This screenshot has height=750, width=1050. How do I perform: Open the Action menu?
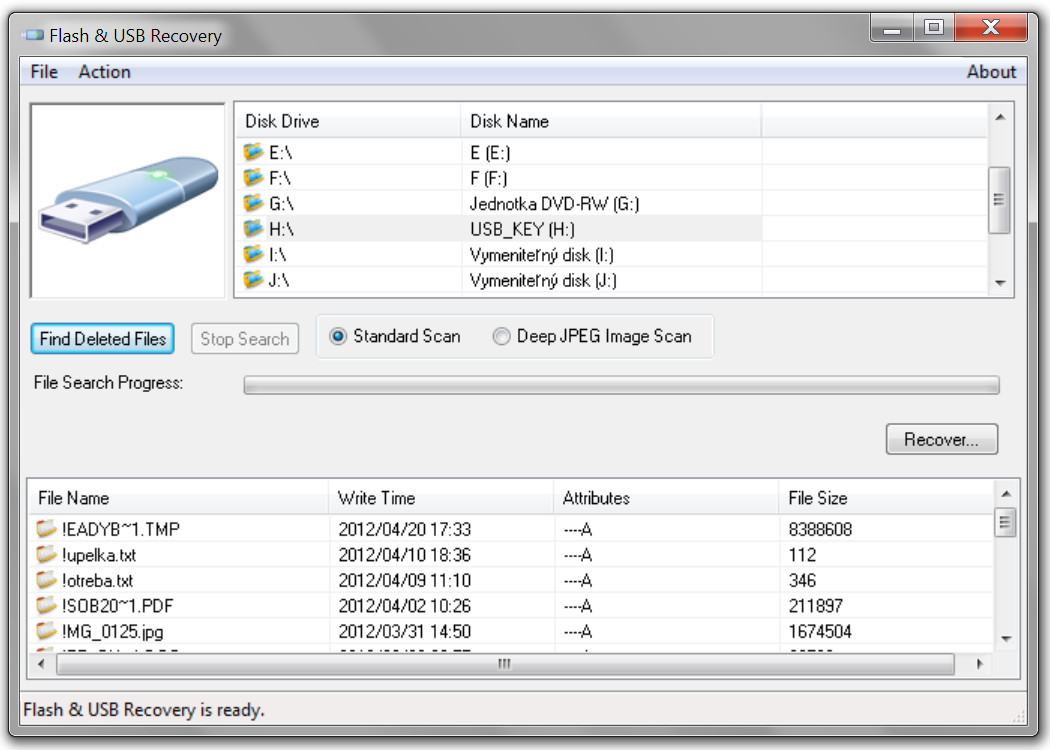(x=104, y=72)
